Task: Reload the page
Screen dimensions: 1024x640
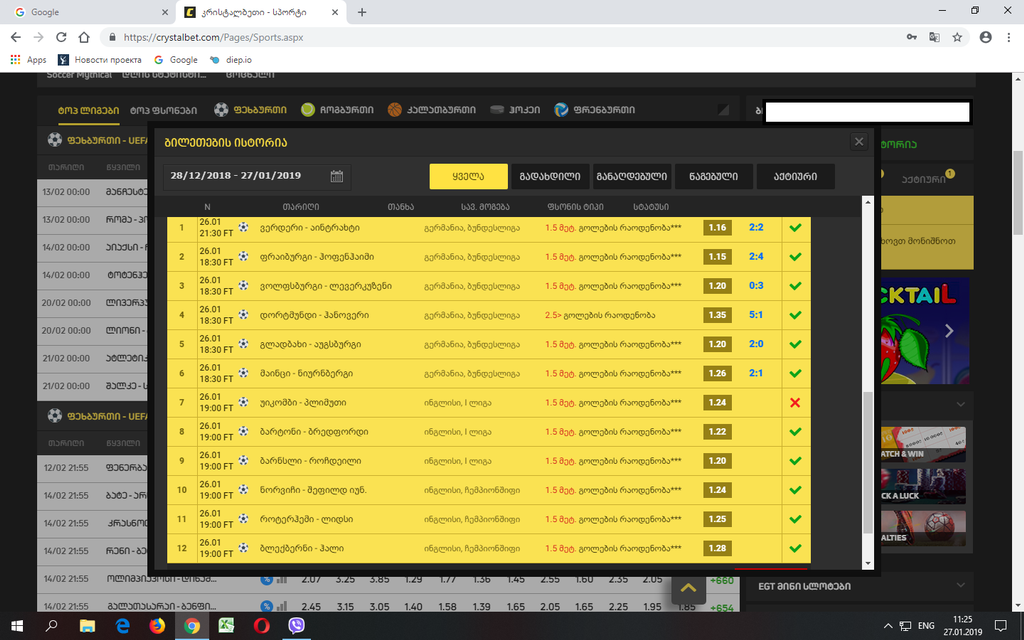Action: coord(61,37)
